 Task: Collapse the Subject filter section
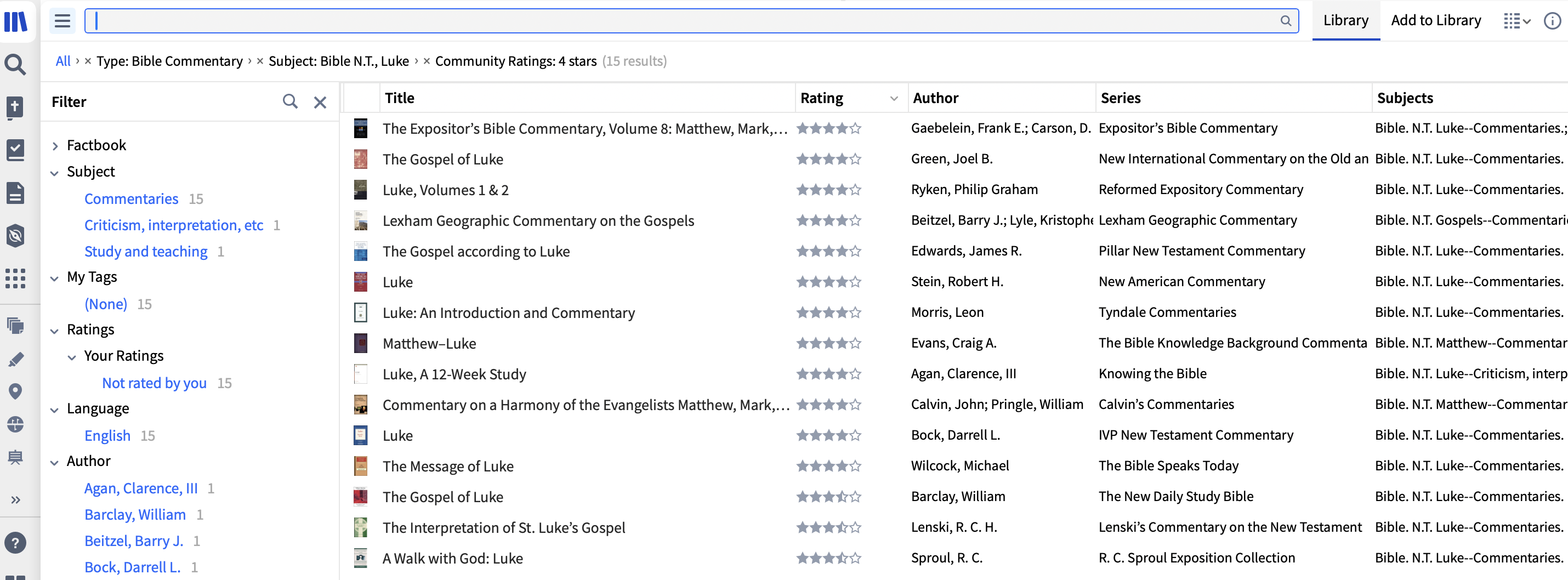pos(55,173)
